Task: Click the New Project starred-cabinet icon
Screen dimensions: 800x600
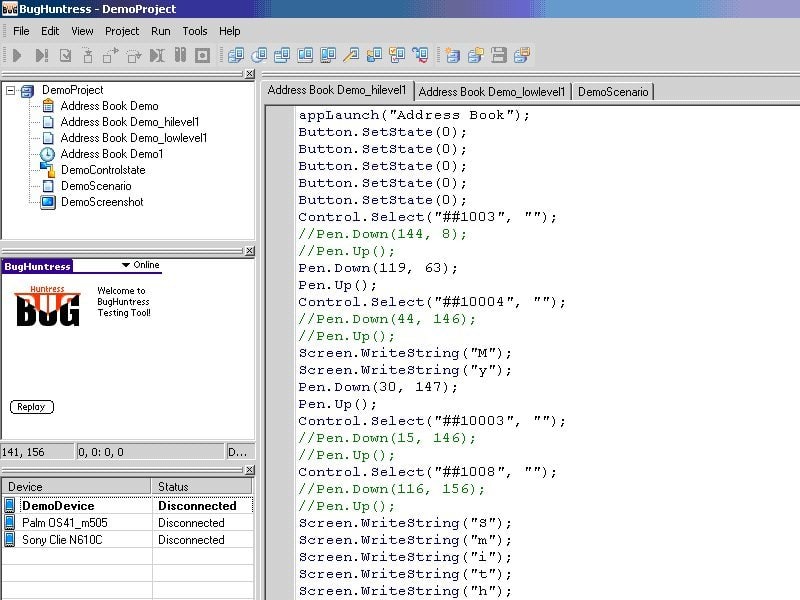Action: point(452,55)
